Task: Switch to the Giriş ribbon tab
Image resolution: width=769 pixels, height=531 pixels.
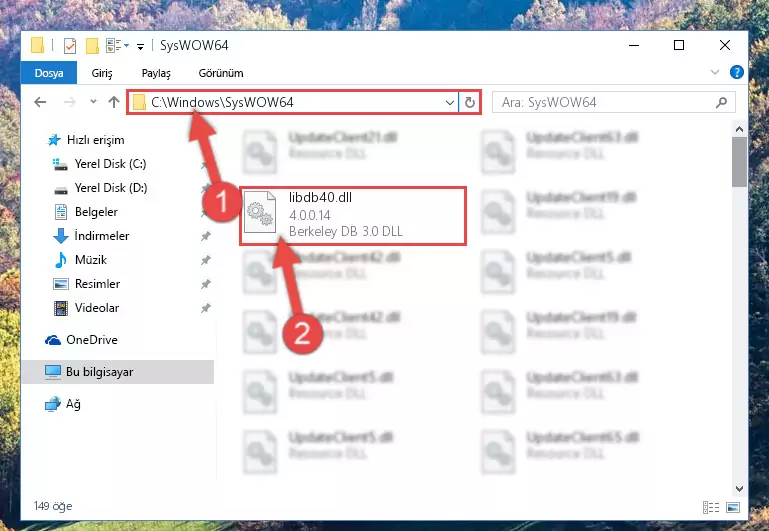Action: (102, 73)
